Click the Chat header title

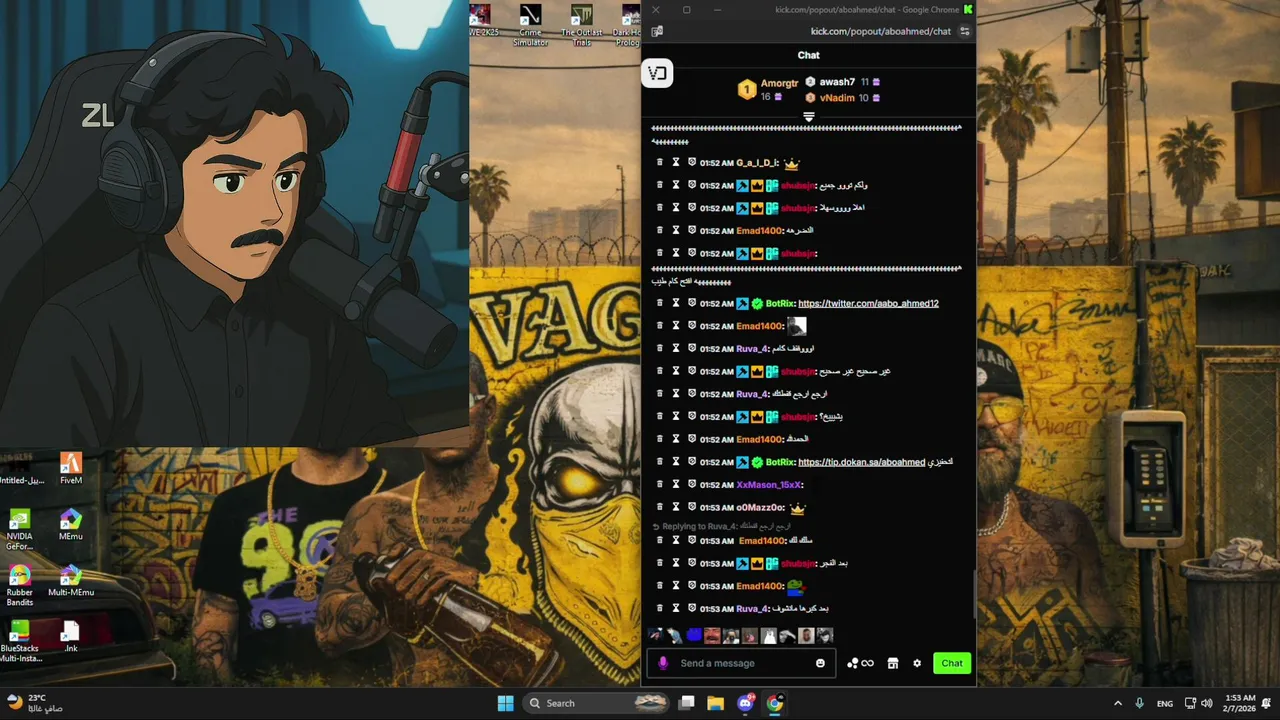coord(808,55)
